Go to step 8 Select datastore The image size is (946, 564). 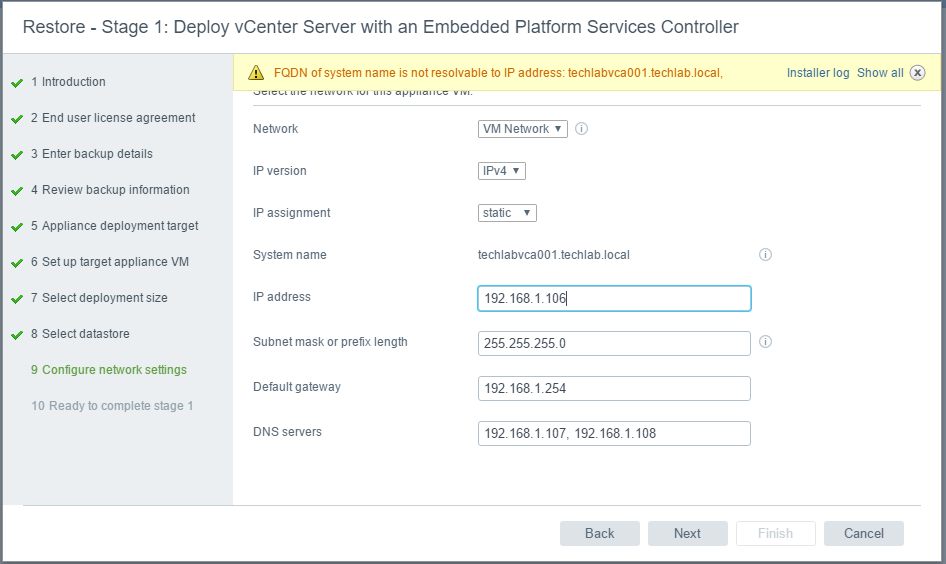click(x=80, y=334)
